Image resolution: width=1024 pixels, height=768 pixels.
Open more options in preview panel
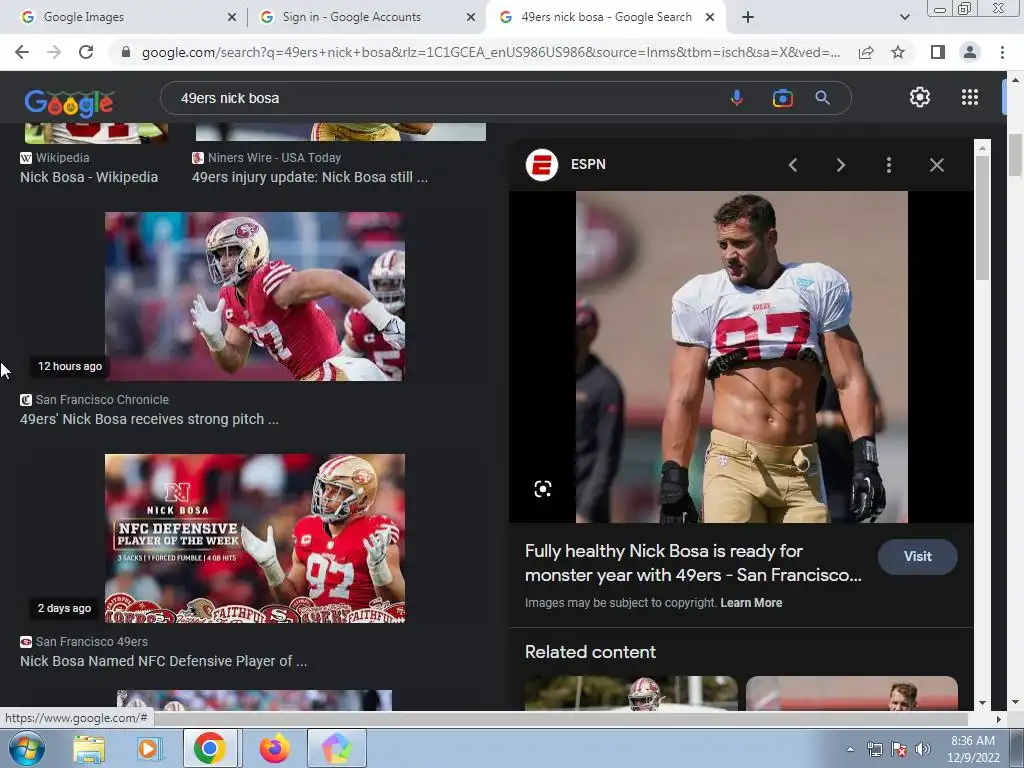click(x=889, y=165)
